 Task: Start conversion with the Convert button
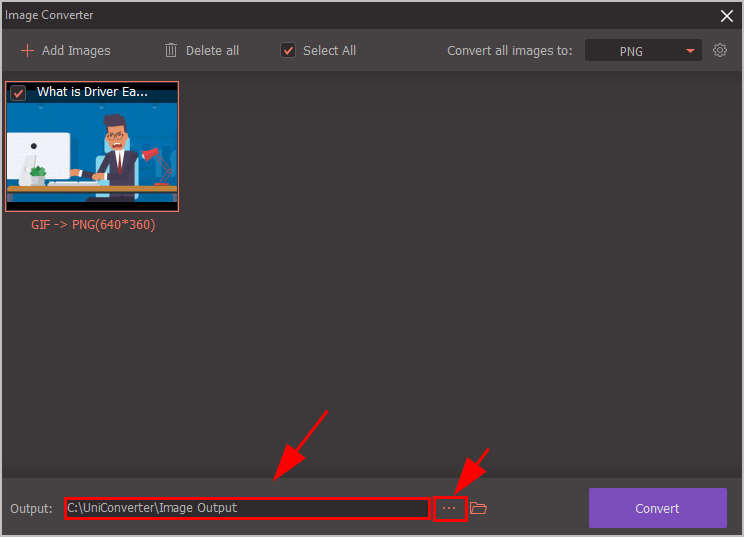pyautogui.click(x=658, y=508)
